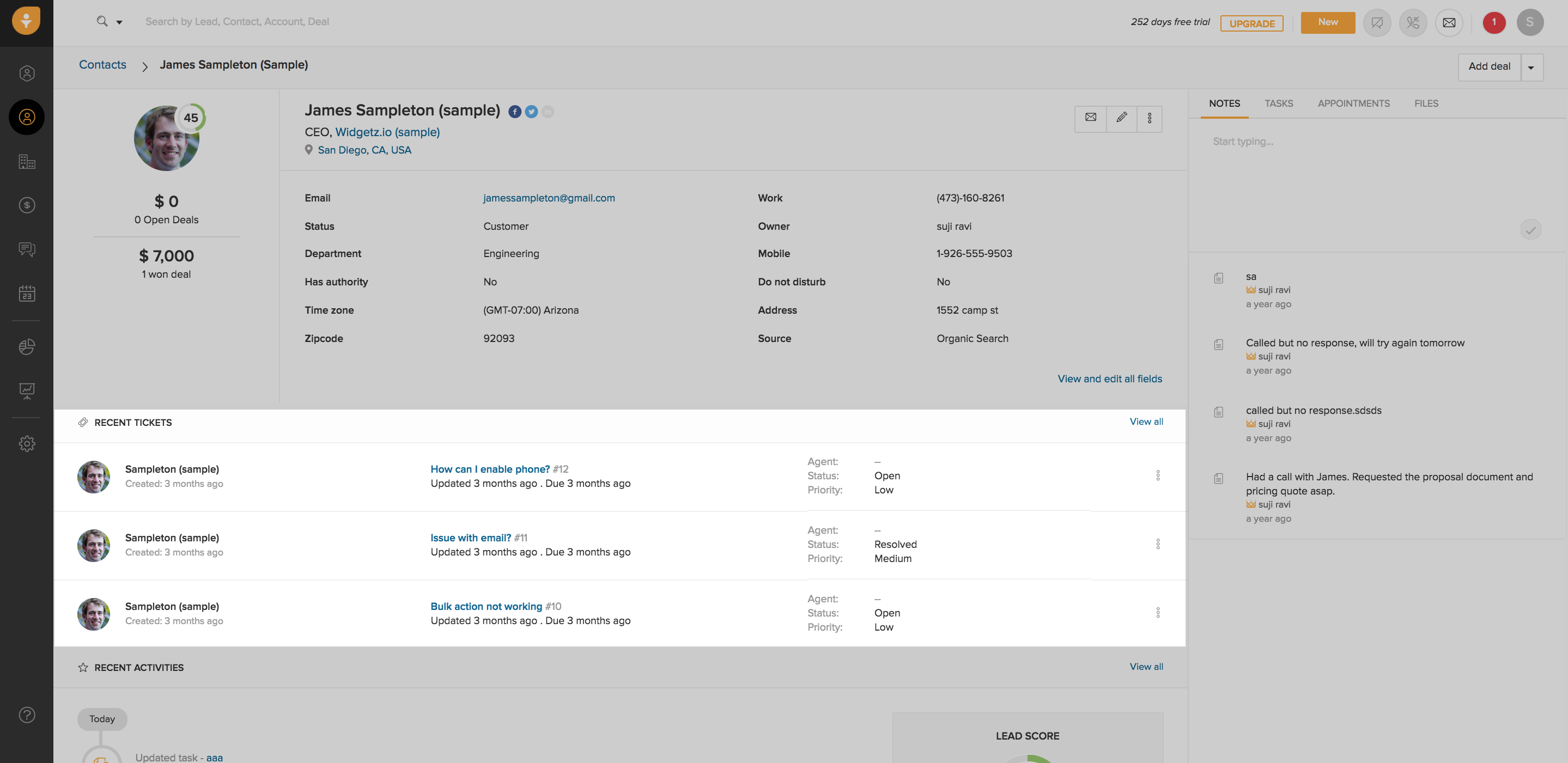Open the phone dialer icon in top bar
This screenshot has width=1568, height=763.
(x=1413, y=22)
